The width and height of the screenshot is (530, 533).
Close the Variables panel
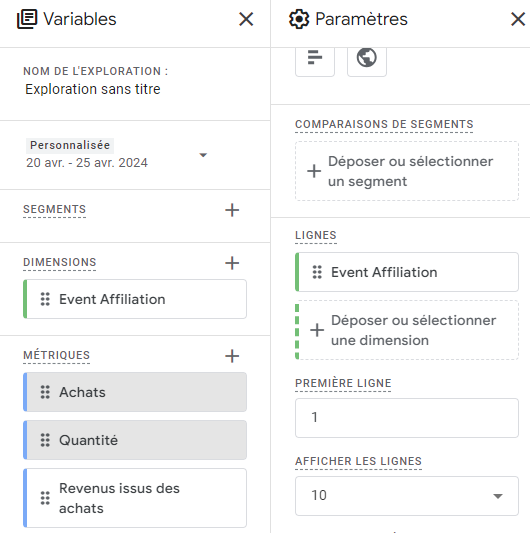click(246, 19)
